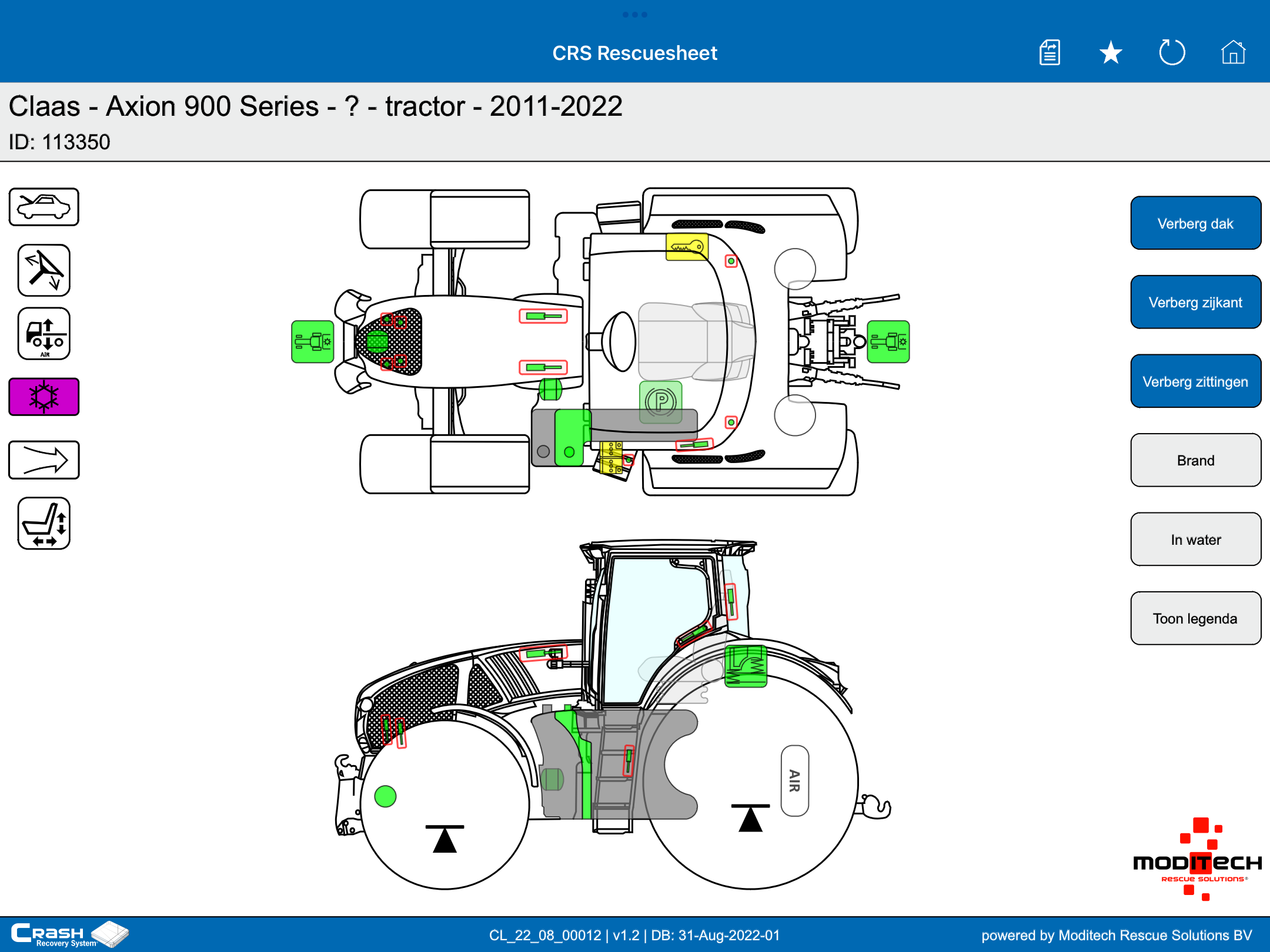Open the document notes icon in header
This screenshot has height=952, width=1270.
(1050, 53)
